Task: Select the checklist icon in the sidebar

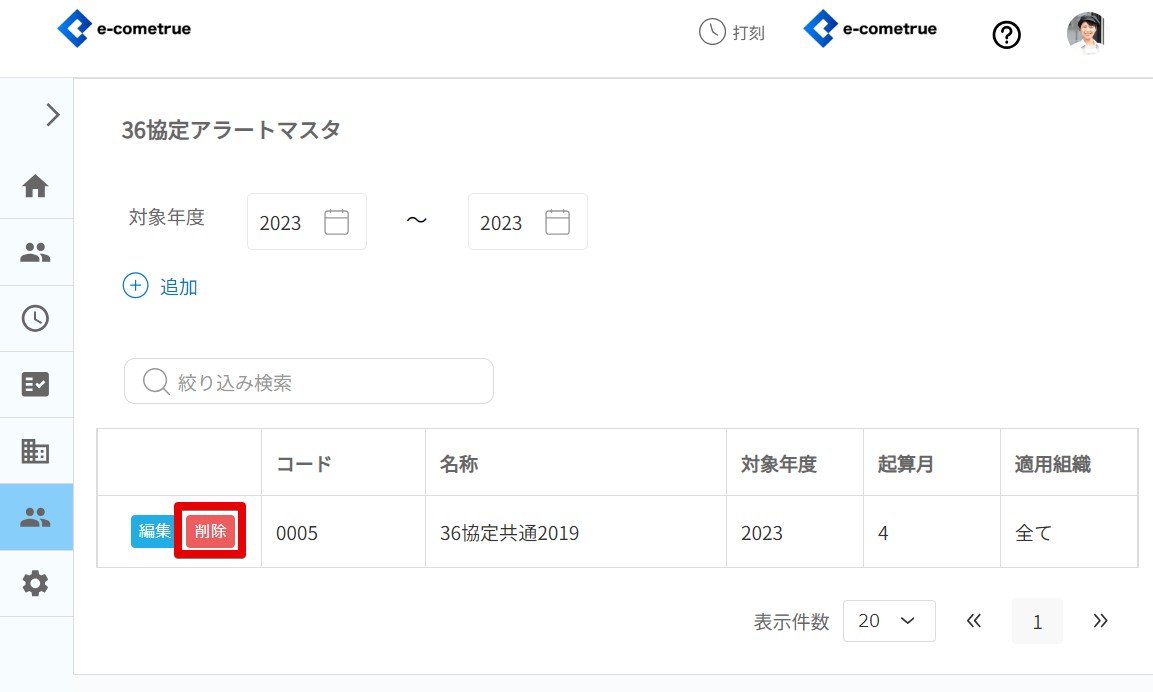Action: [36, 385]
